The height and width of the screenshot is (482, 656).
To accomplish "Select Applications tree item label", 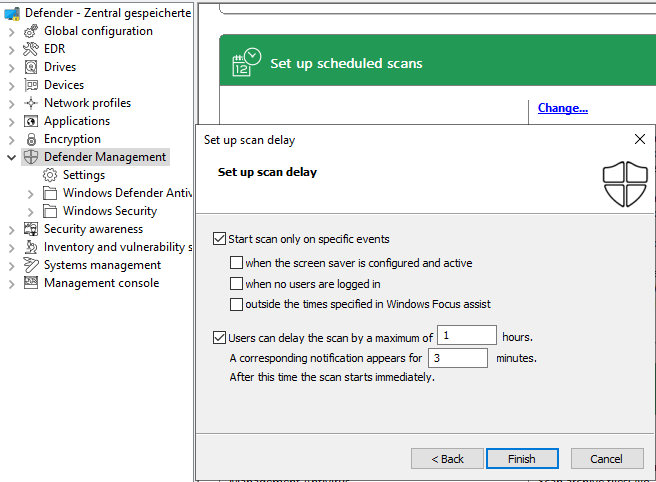I will (x=77, y=121).
